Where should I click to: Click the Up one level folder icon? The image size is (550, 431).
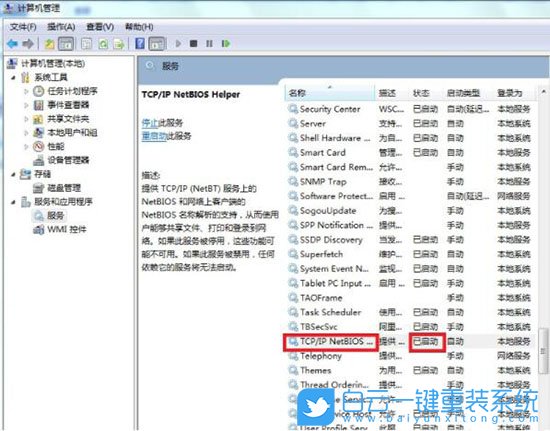[x=49, y=44]
